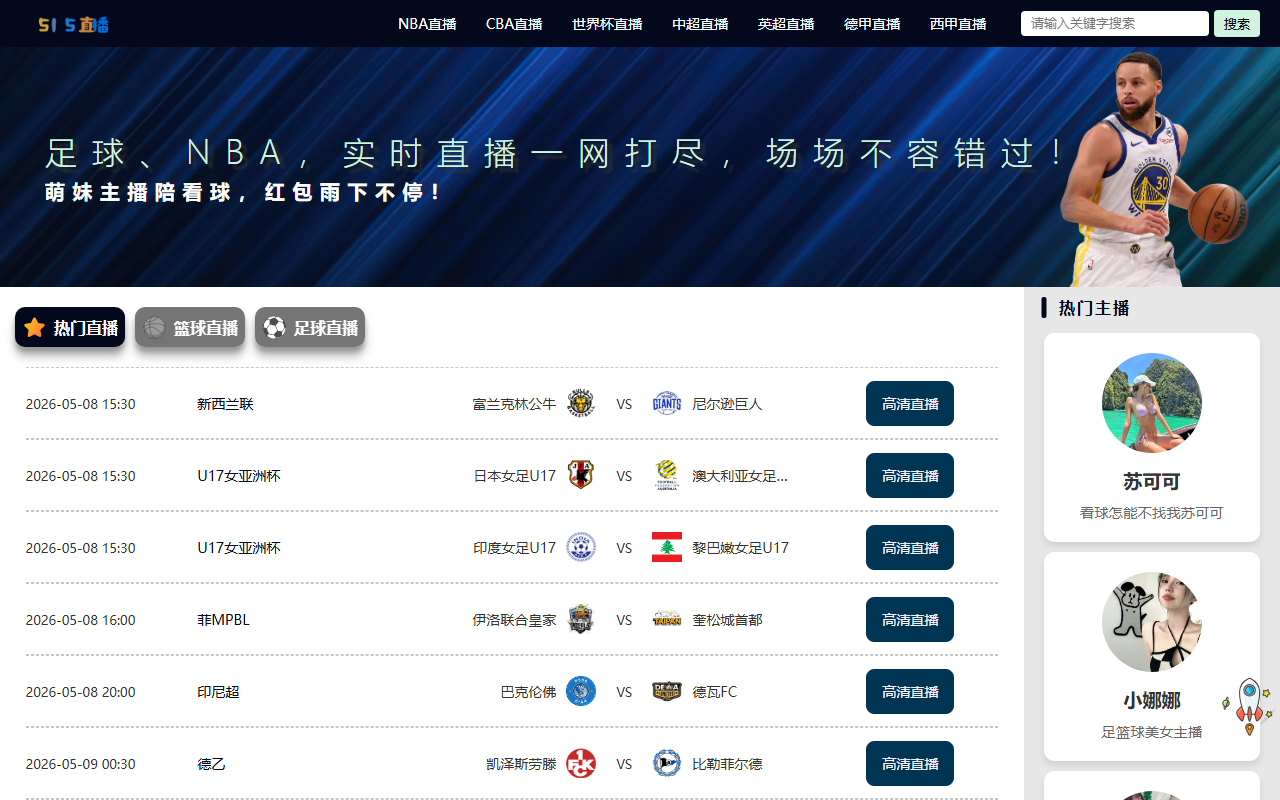Screen dimensions: 1280x800
Task: Click the 澳大利亚女足 team badge
Action: click(x=667, y=475)
